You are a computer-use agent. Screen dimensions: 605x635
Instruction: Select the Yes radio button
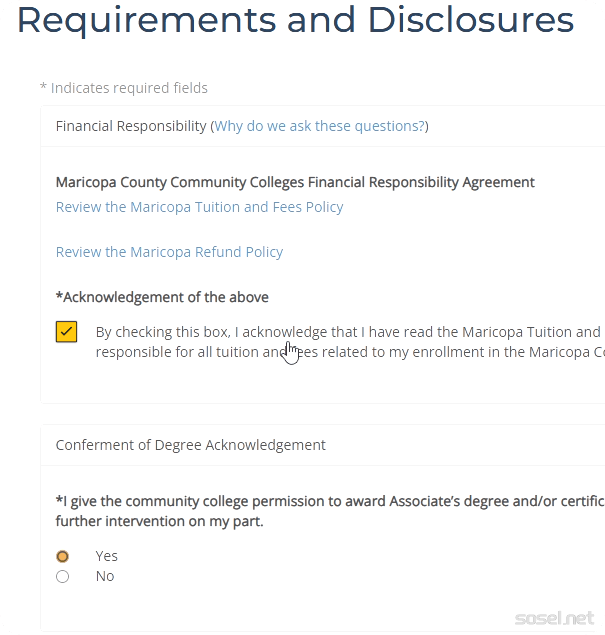click(63, 556)
